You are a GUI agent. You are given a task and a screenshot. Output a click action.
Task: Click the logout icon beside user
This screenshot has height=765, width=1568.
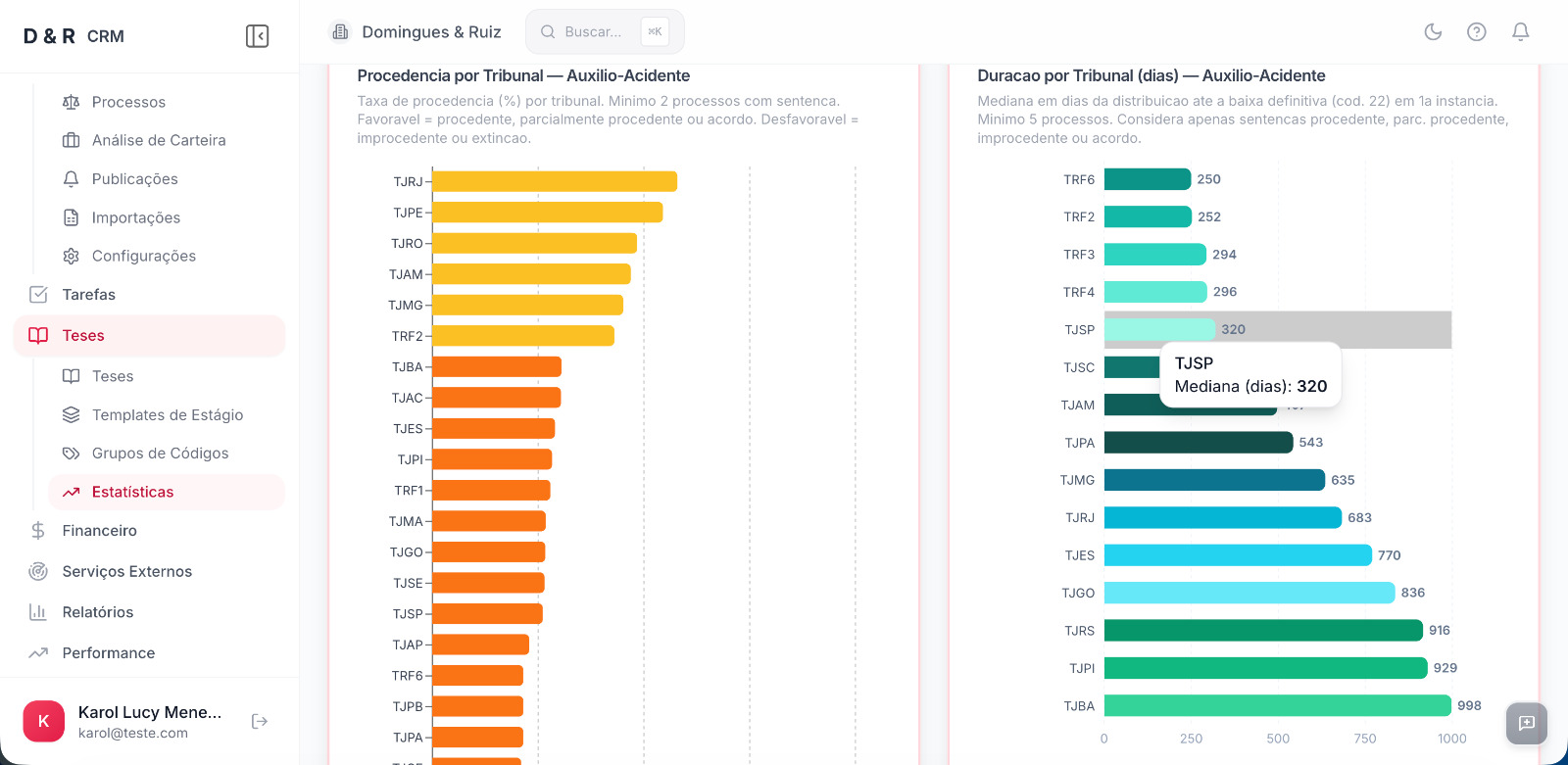260,722
